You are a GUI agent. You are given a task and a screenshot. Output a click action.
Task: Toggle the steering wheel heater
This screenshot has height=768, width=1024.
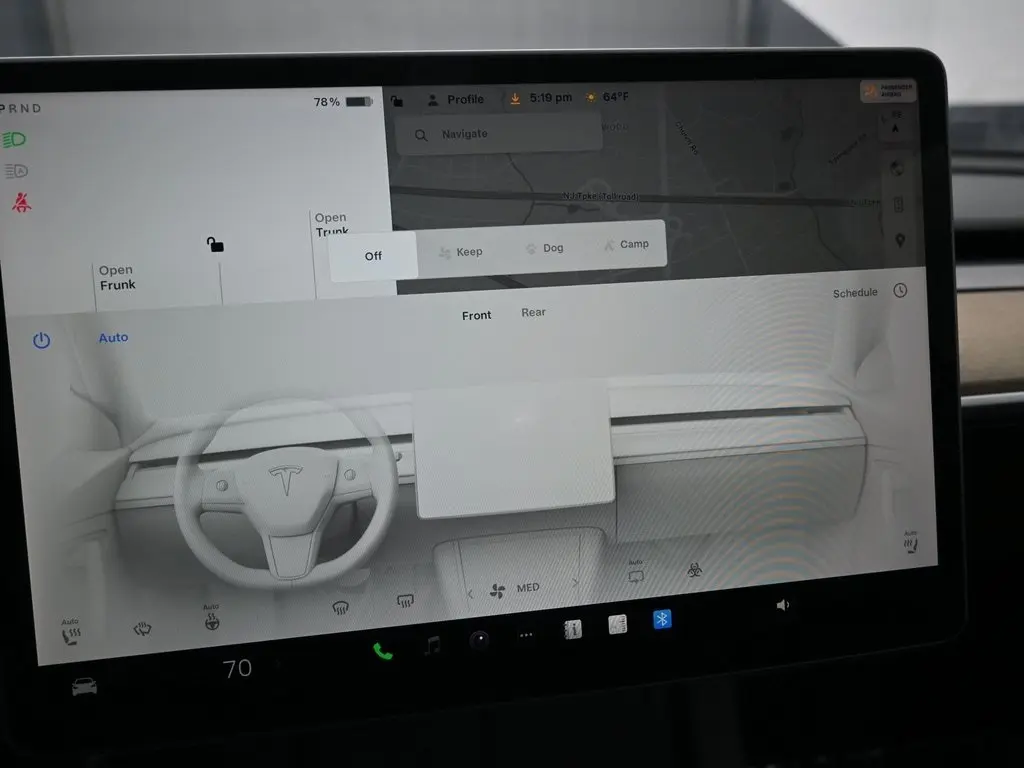coord(211,621)
